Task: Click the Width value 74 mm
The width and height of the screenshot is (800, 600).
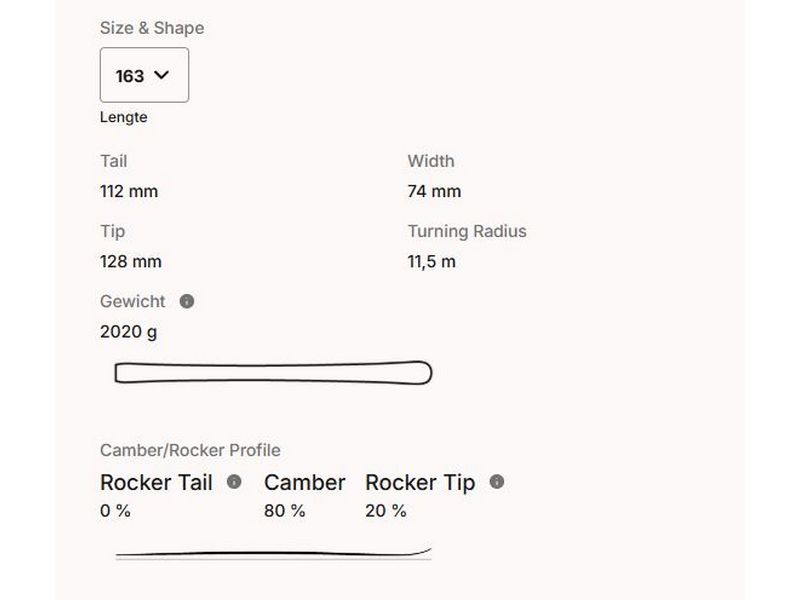Action: click(x=434, y=191)
